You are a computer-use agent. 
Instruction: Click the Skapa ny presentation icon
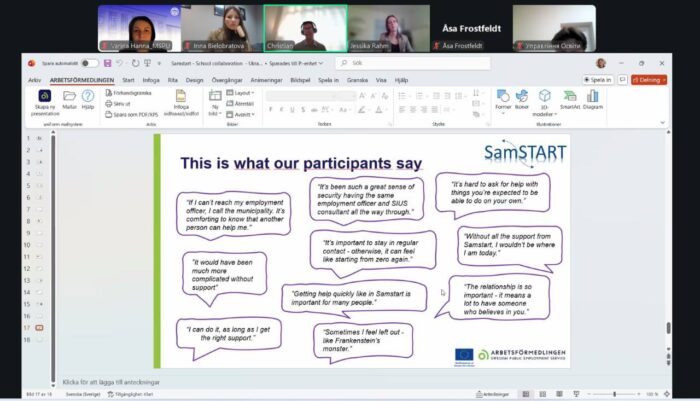pos(45,97)
